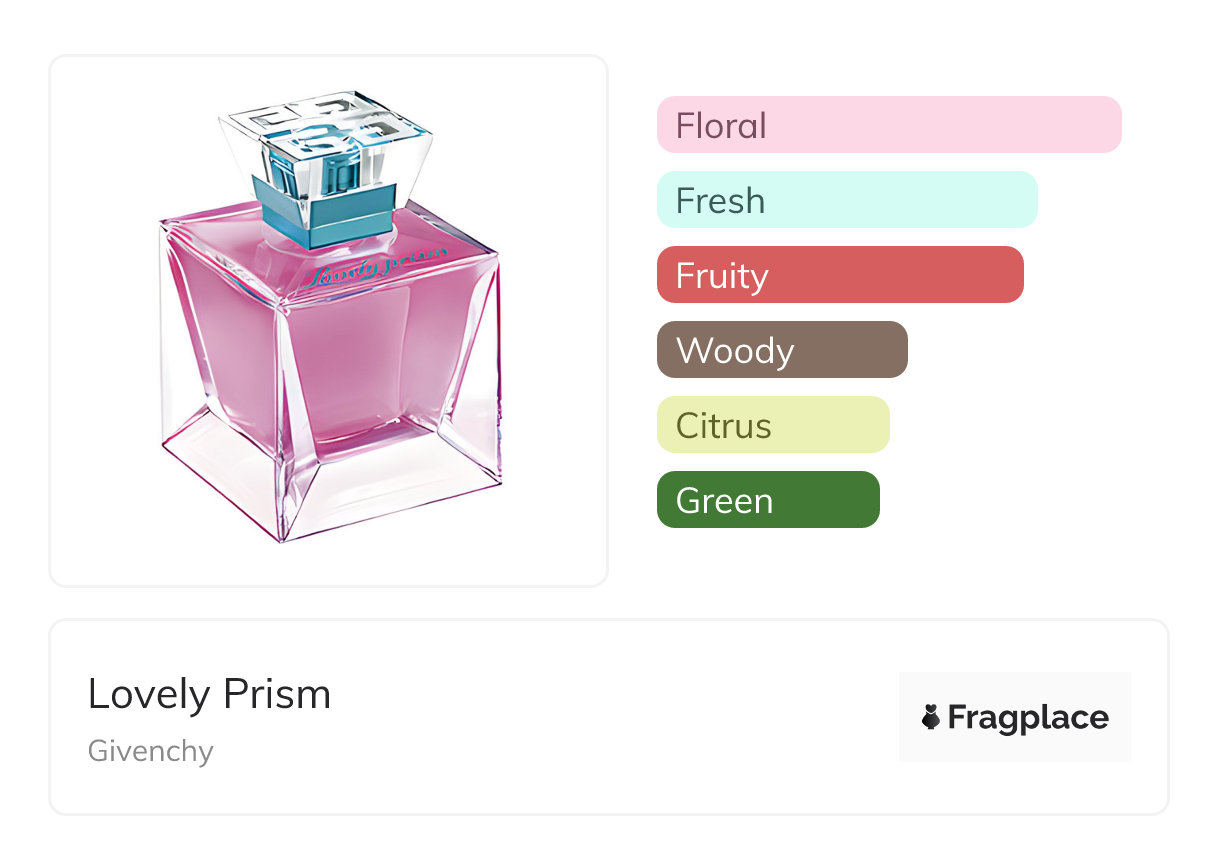Screen dimensions: 1218x864
Task: Click the word 'Floral' label
Action: [x=721, y=126]
